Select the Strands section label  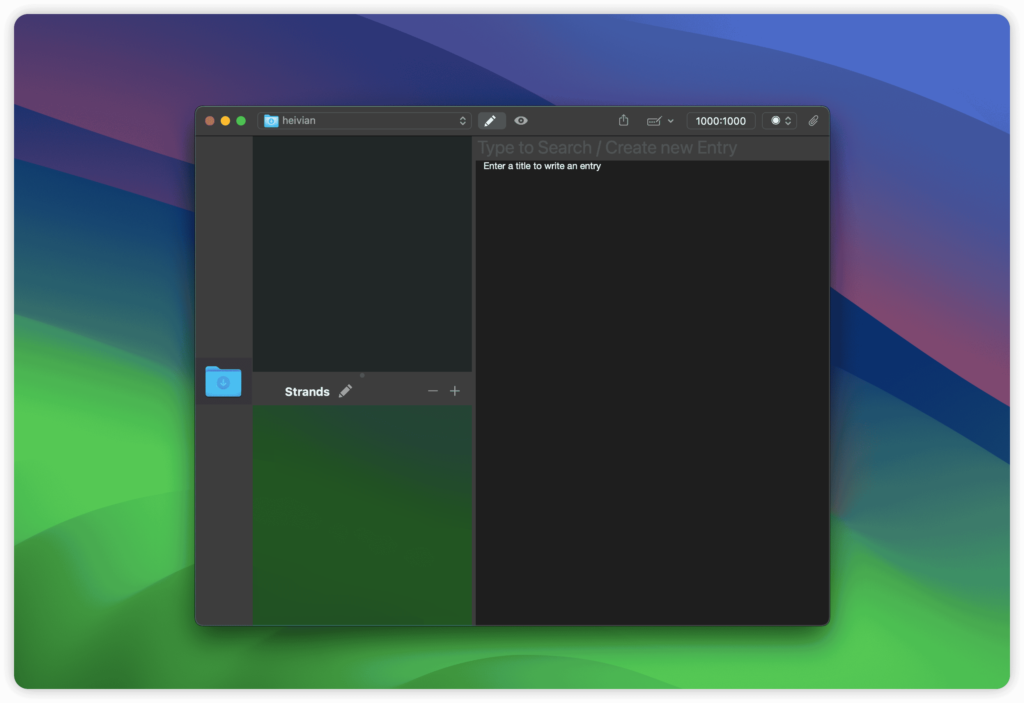[307, 391]
